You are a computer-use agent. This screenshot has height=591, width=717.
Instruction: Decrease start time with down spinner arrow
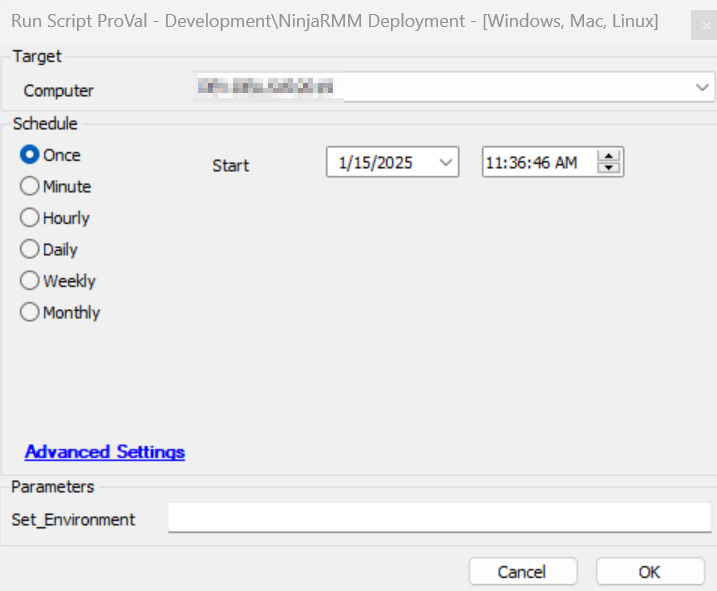pyautogui.click(x=609, y=168)
